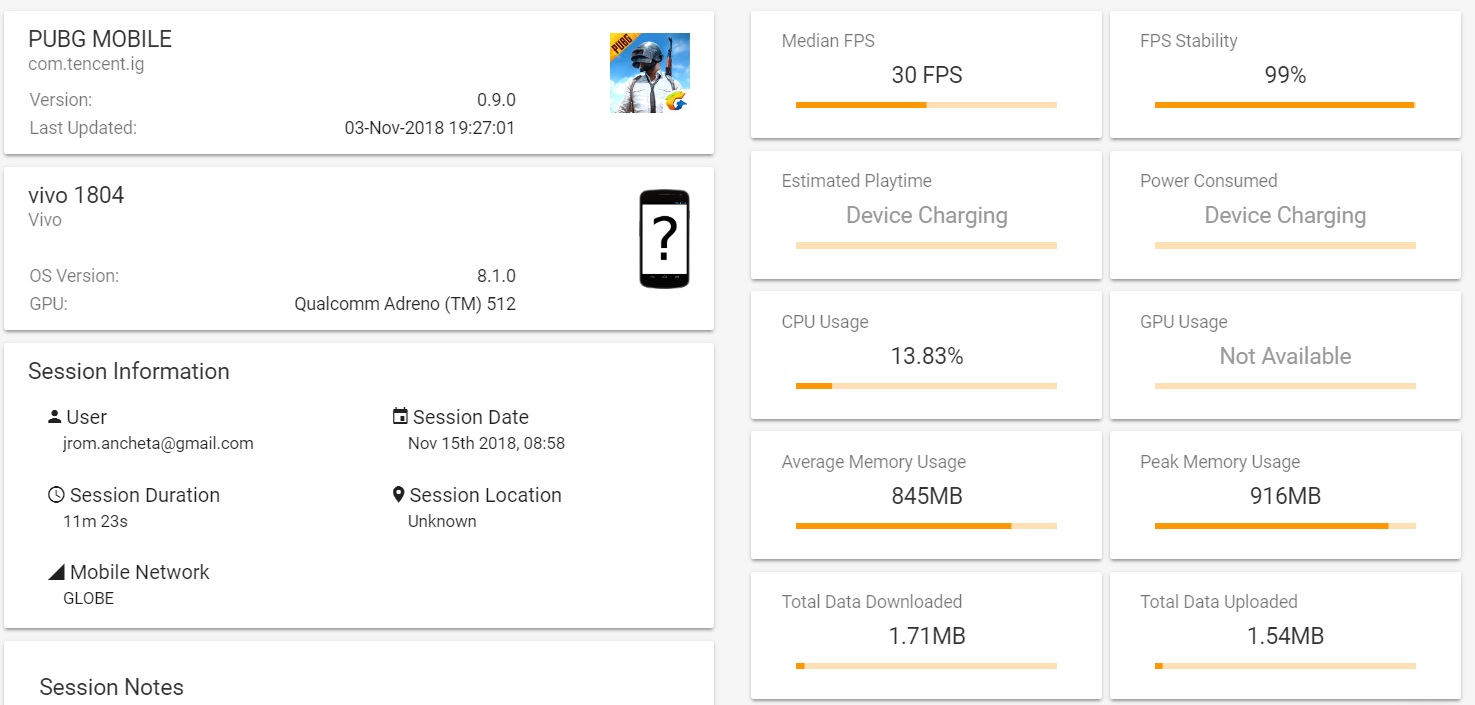This screenshot has height=705, width=1475.
Task: Click the GPU Usage Not Available card
Action: point(1285,355)
